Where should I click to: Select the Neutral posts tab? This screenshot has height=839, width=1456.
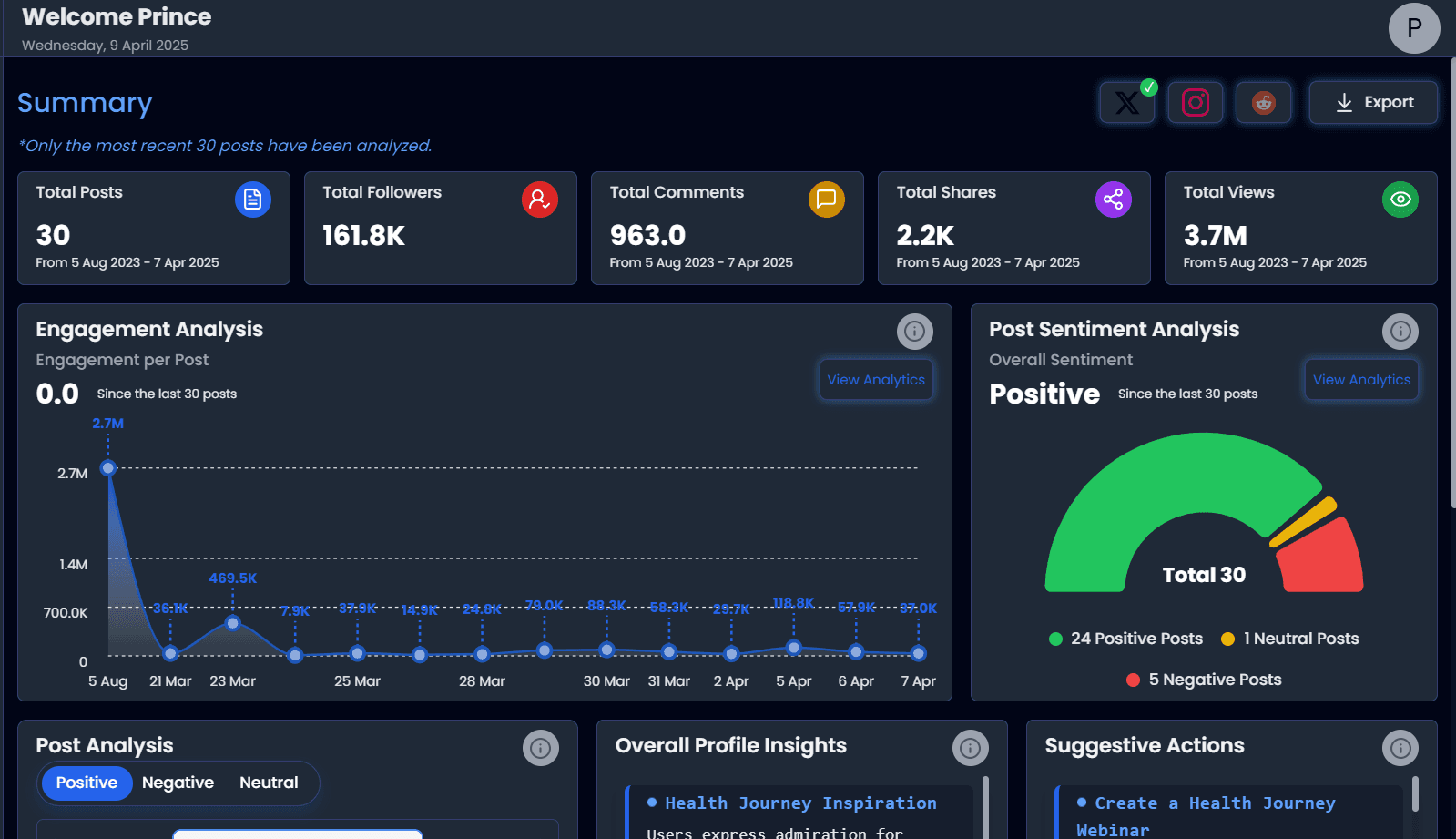(x=269, y=783)
